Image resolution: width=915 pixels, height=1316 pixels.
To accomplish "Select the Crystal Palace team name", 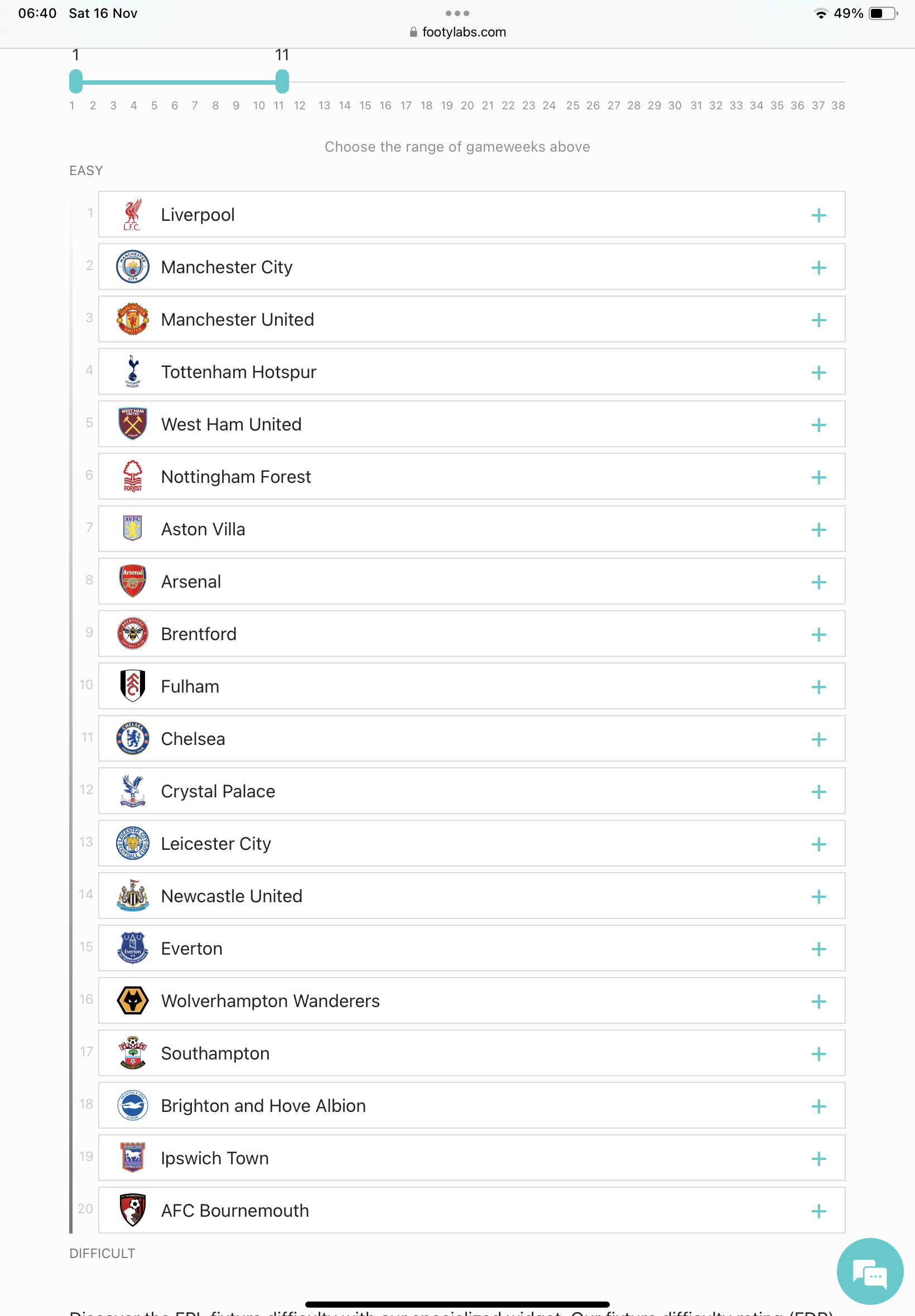I will click(x=218, y=791).
